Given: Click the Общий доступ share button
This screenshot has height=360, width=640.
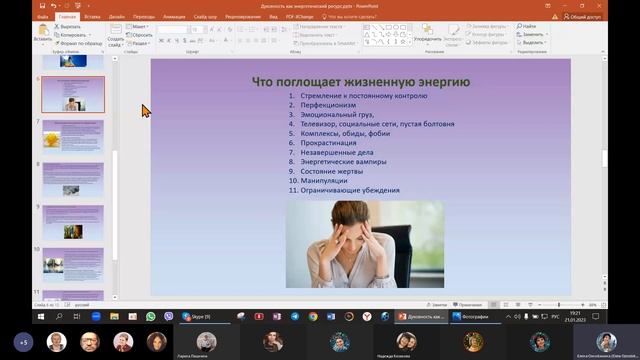Looking at the screenshot, I should coord(582,17).
